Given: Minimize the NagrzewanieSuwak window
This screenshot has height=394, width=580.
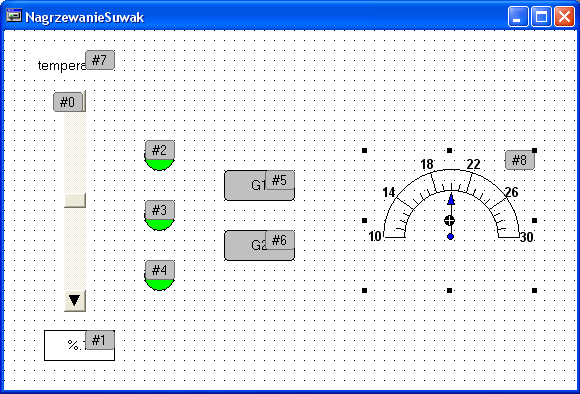Looking at the screenshot, I should [518, 17].
